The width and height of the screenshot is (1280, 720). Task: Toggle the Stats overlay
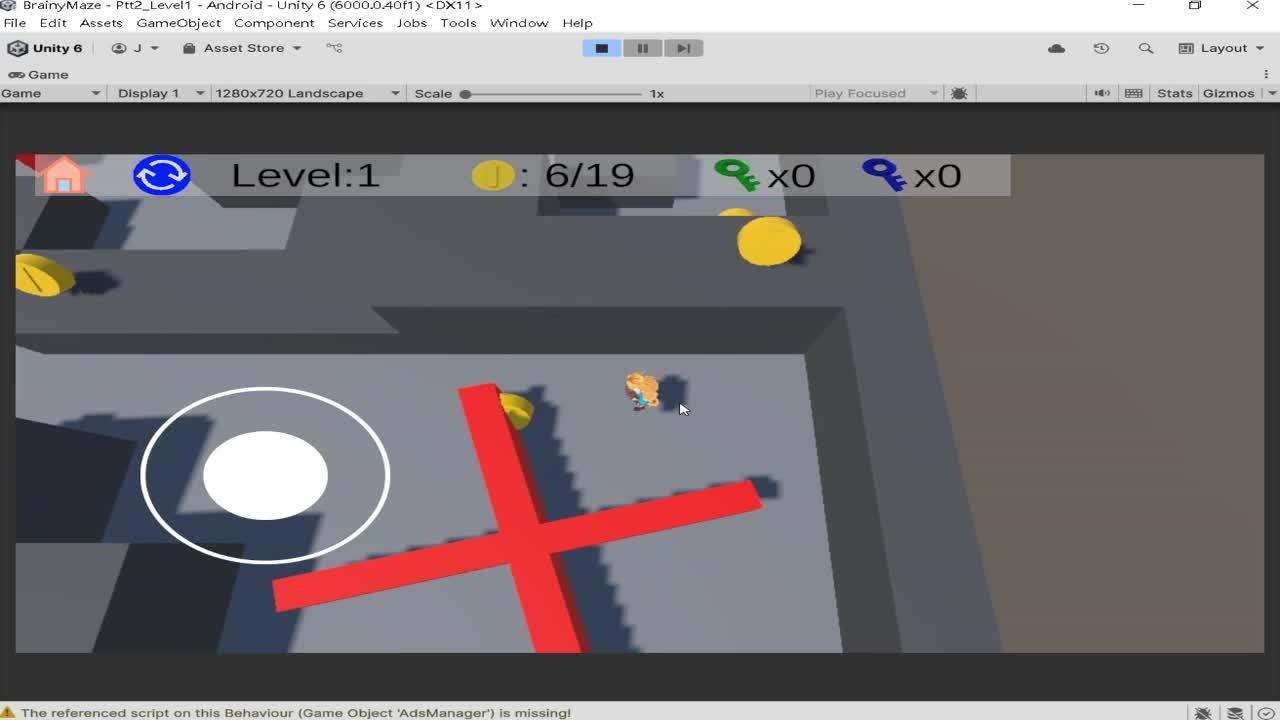(x=1174, y=93)
